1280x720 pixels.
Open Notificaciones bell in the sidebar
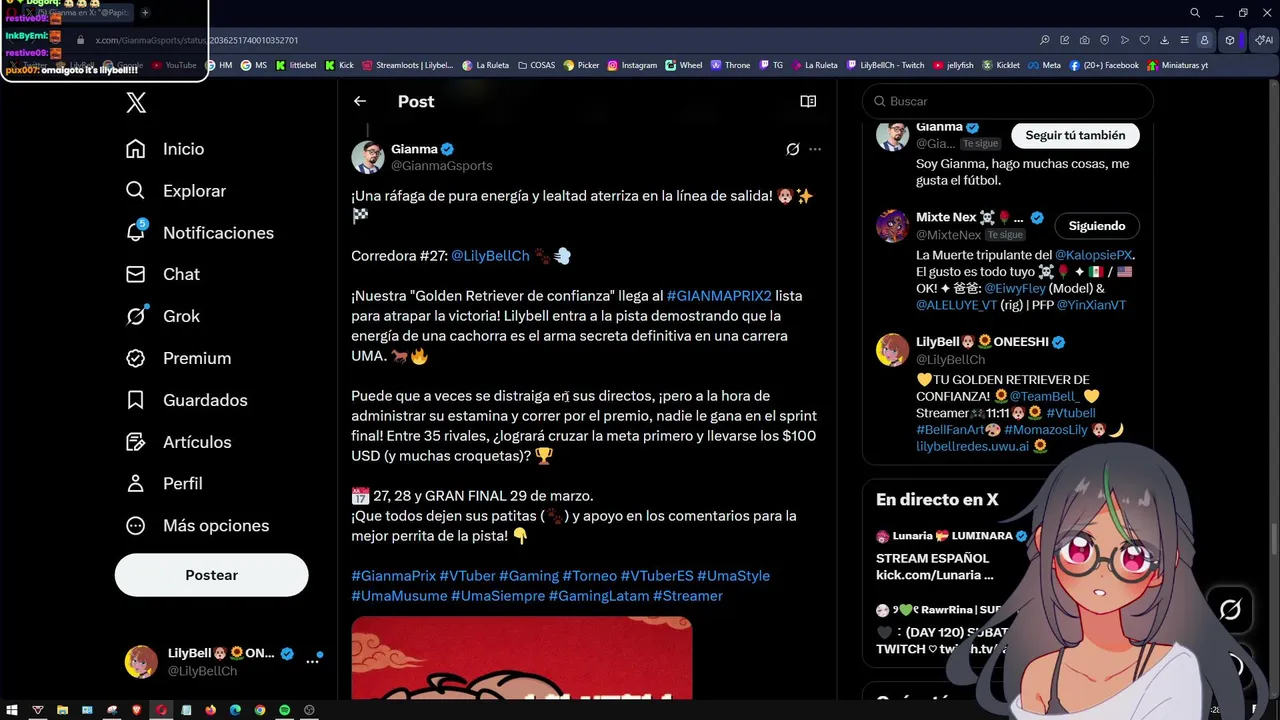pyautogui.click(x=199, y=233)
